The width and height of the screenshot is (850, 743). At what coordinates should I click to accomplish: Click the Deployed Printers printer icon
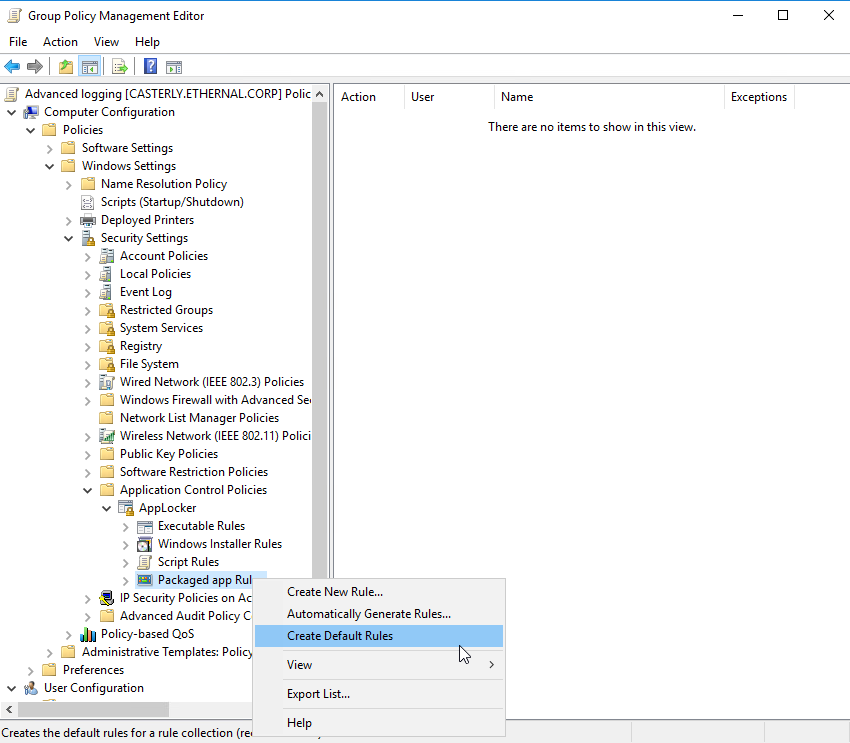tap(87, 220)
